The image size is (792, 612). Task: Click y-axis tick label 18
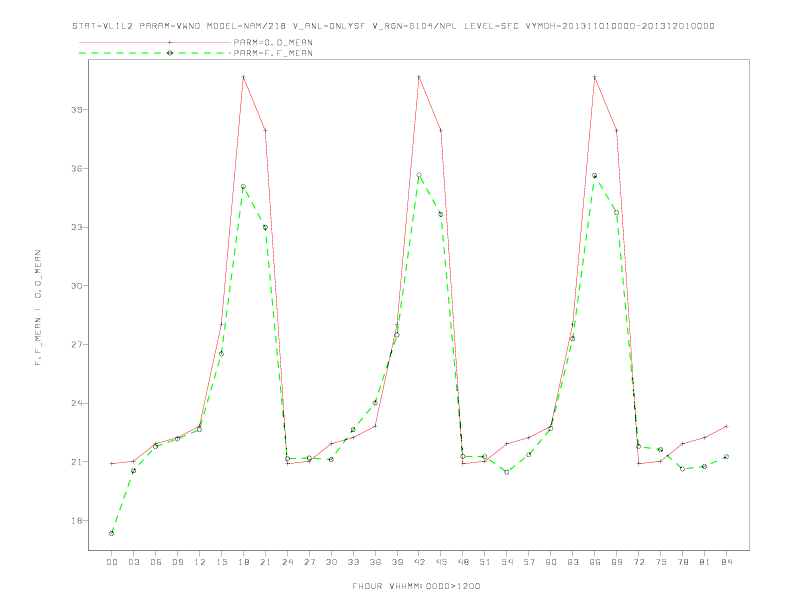[x=77, y=521]
